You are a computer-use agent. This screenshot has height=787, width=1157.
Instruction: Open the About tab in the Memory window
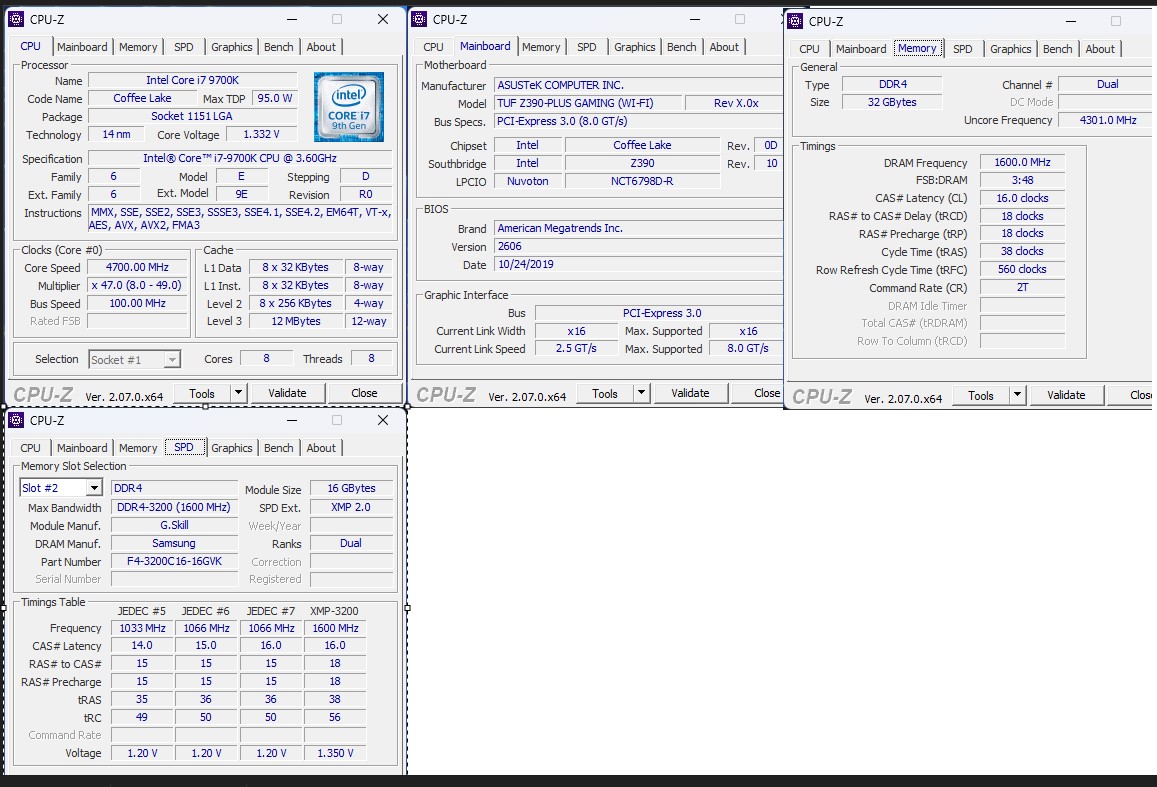[1100, 49]
